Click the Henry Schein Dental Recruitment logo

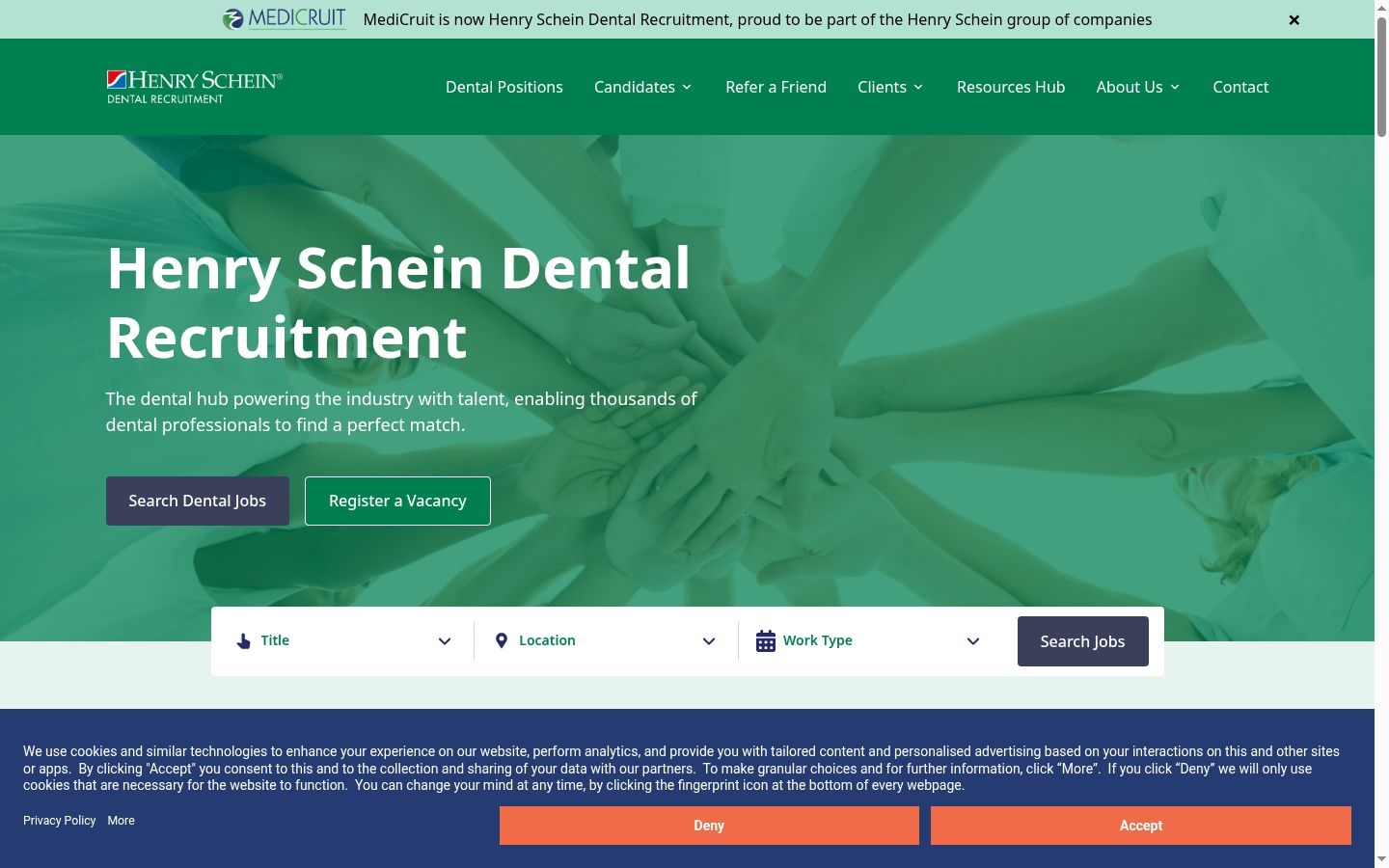coord(195,87)
